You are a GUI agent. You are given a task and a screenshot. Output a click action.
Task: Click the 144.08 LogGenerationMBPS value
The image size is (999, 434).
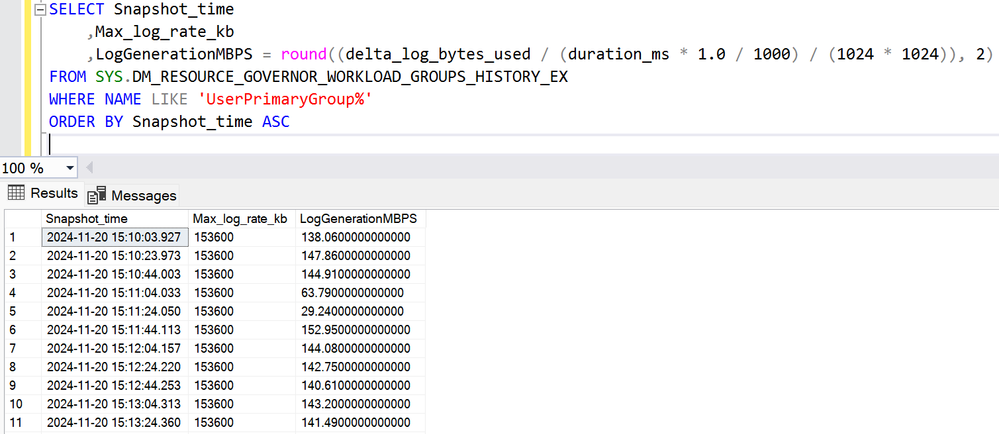pos(360,348)
